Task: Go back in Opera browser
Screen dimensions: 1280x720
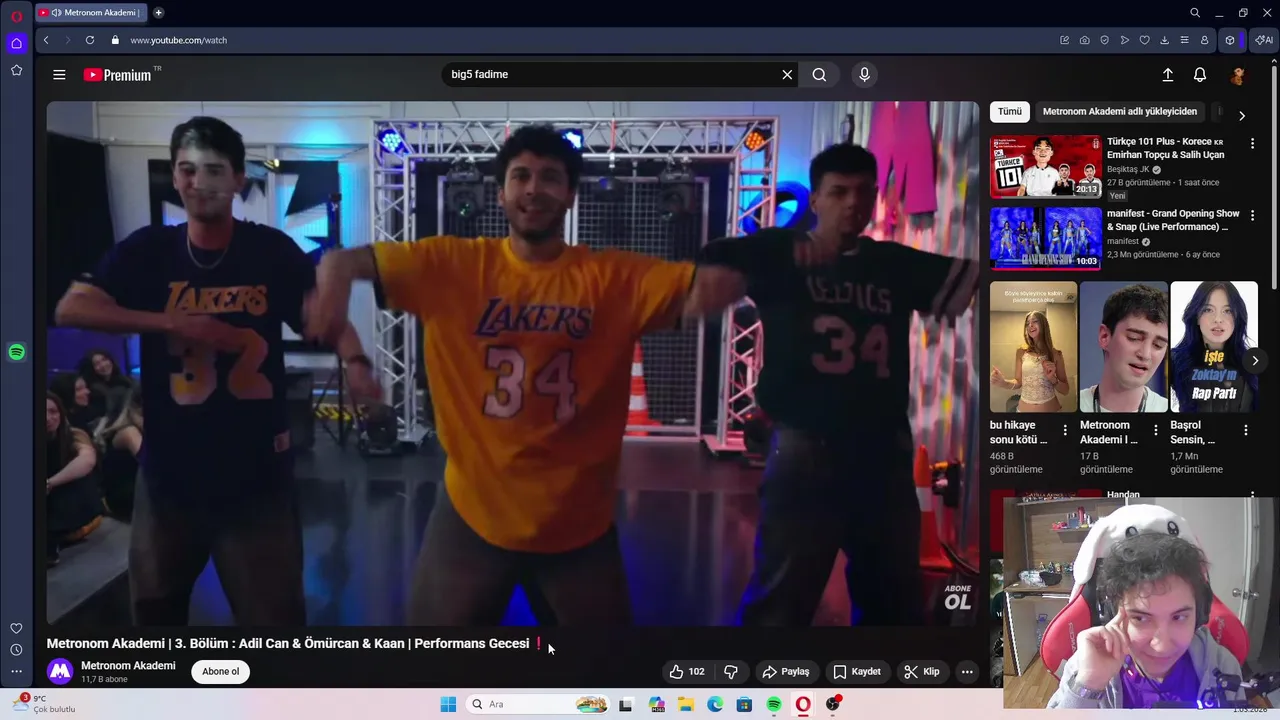Action: 46,40
